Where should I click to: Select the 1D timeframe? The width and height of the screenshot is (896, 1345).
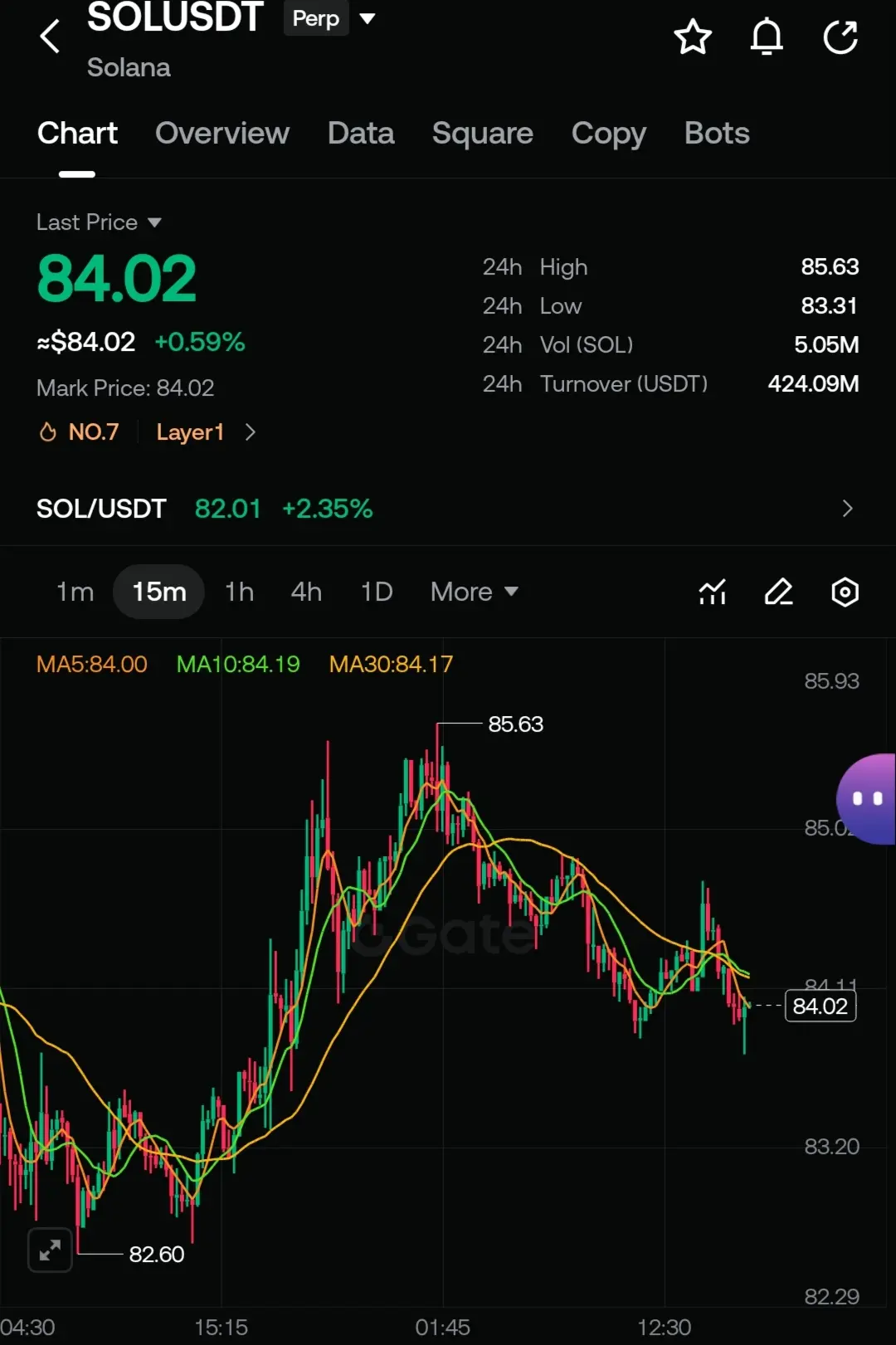tap(377, 592)
